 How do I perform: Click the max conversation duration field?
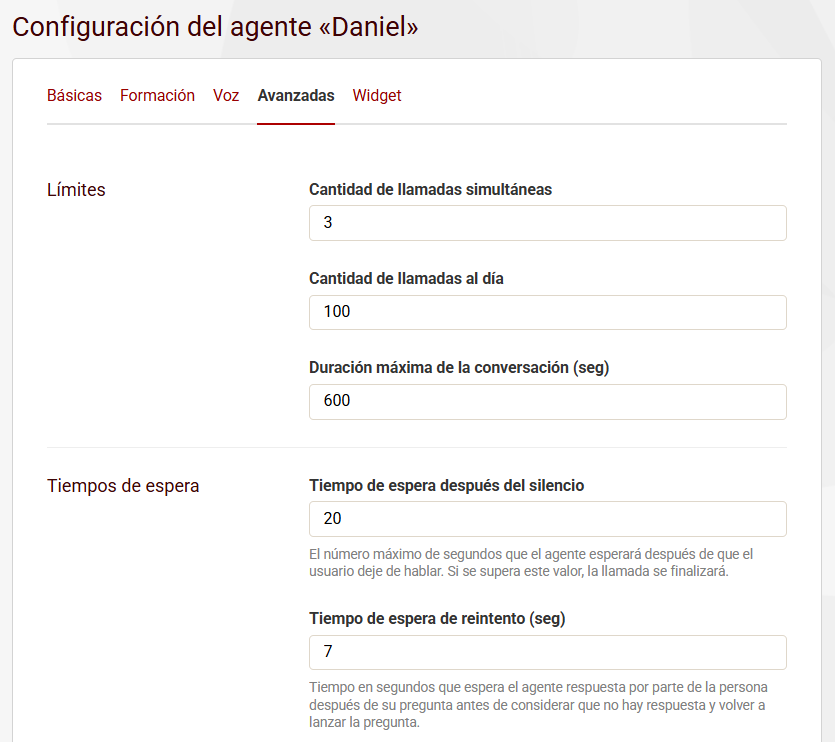point(547,402)
